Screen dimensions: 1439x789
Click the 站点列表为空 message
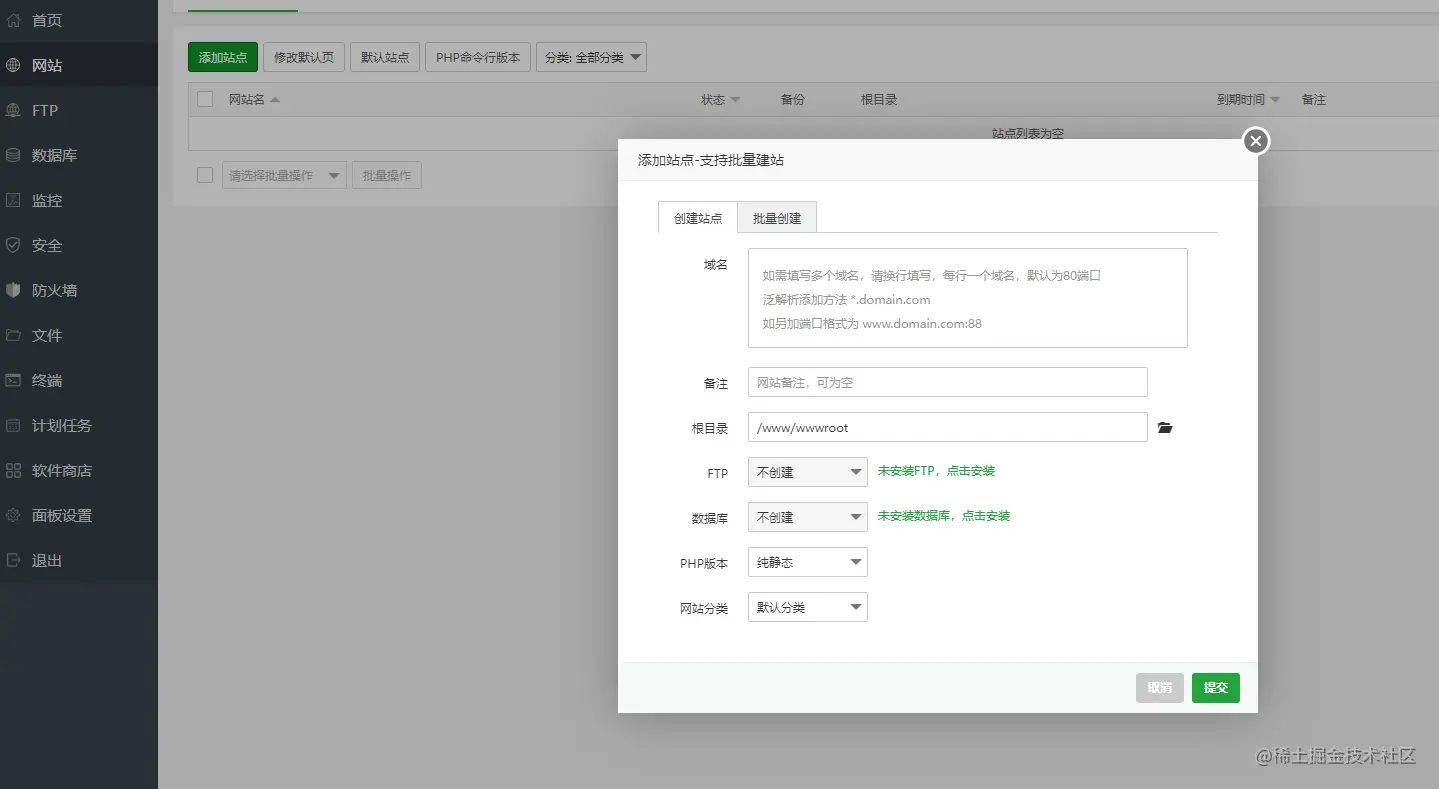click(x=1028, y=132)
